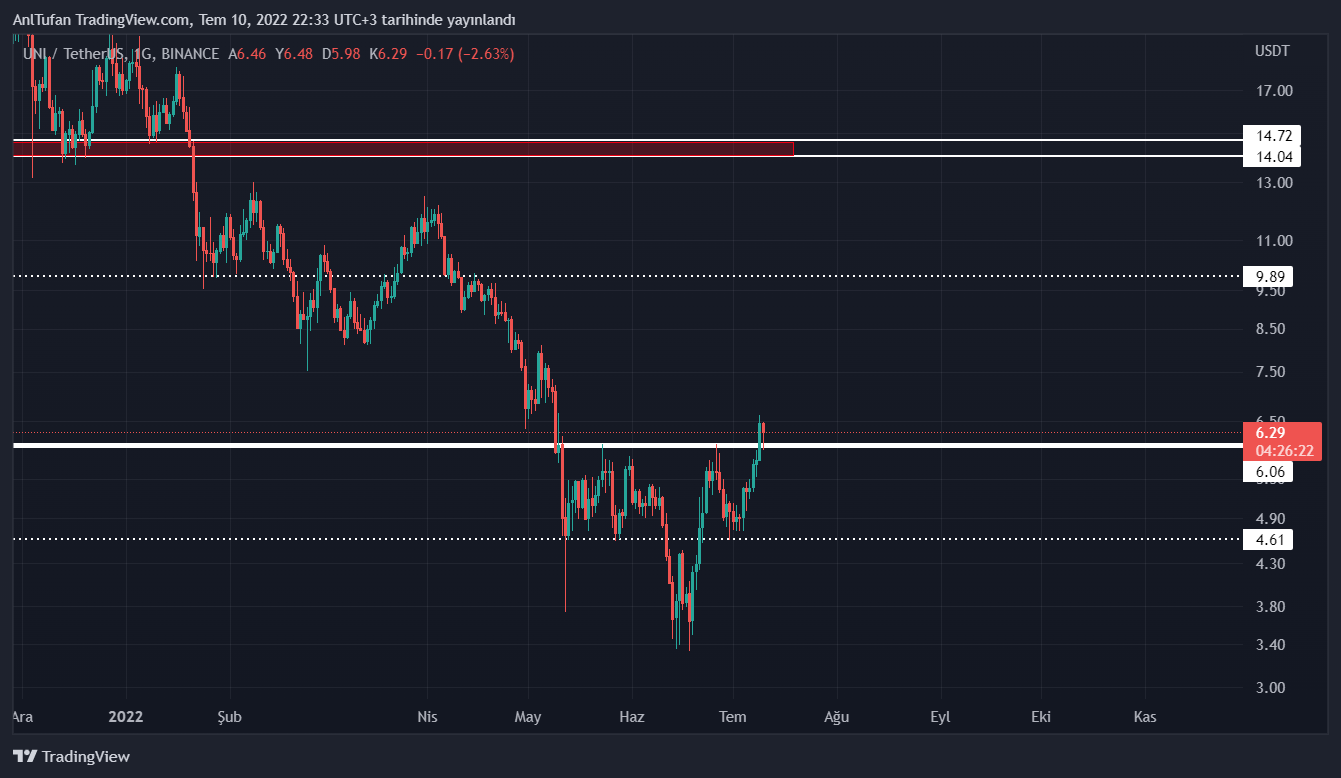Click the Şub month label on time axis
This screenshot has height=778, width=1341.
pos(229,716)
